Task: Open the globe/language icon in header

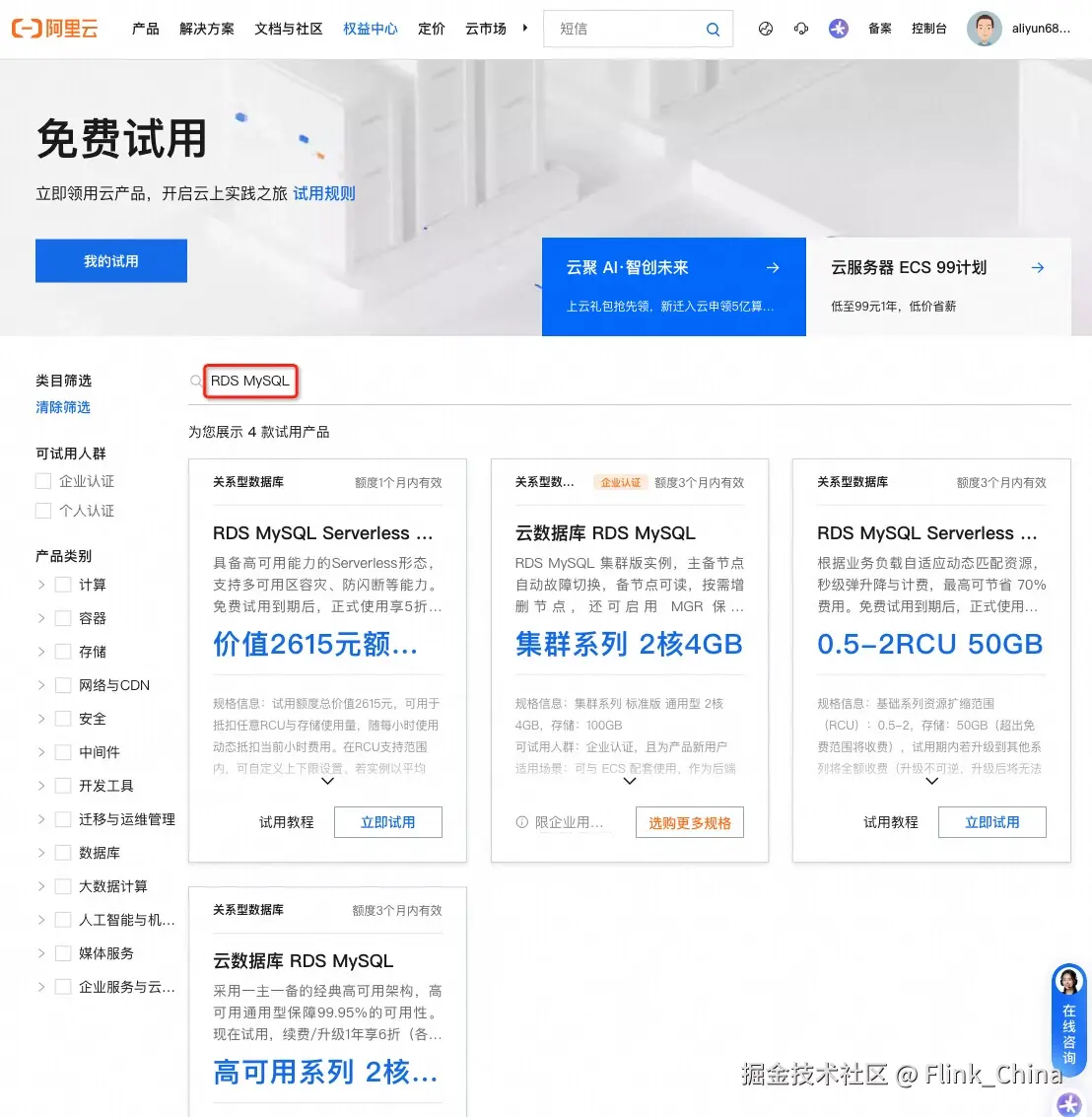Action: 766,29
